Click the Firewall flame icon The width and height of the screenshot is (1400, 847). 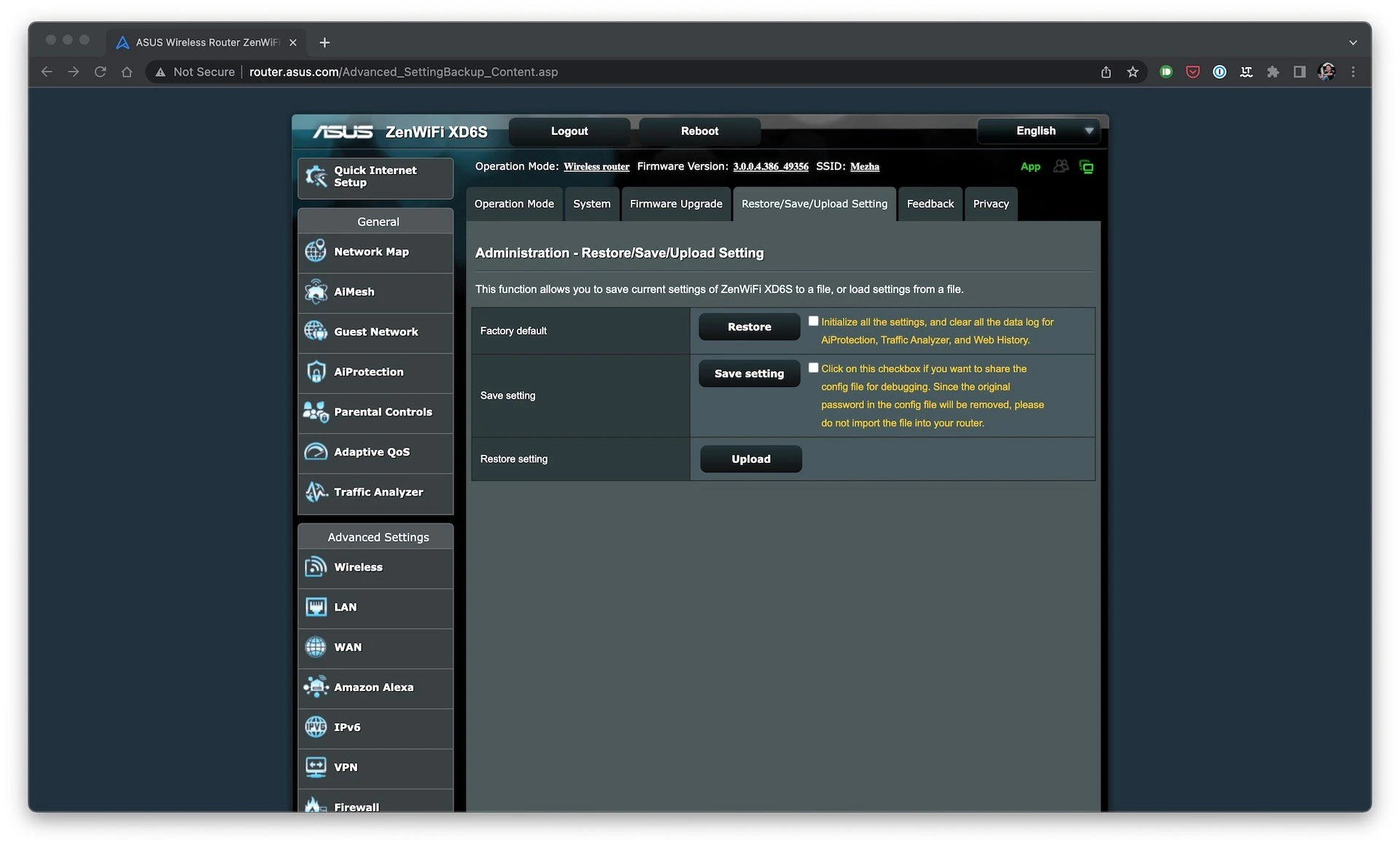tap(316, 805)
